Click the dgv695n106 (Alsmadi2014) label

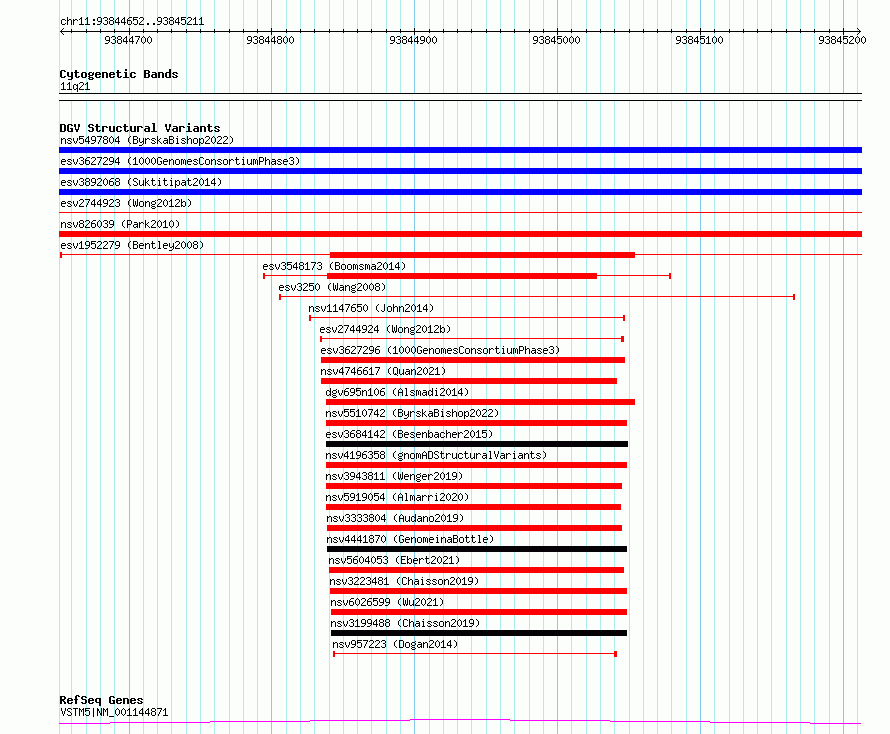[x=397, y=392]
